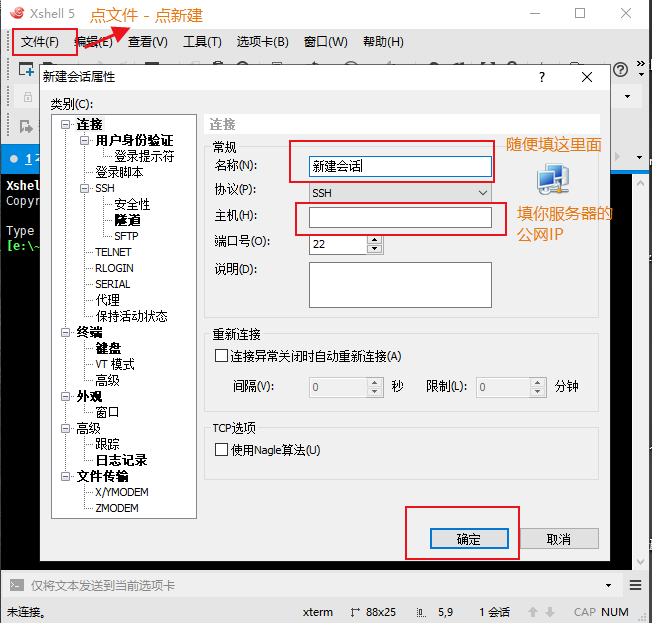Click the 取消 button

coord(559,539)
